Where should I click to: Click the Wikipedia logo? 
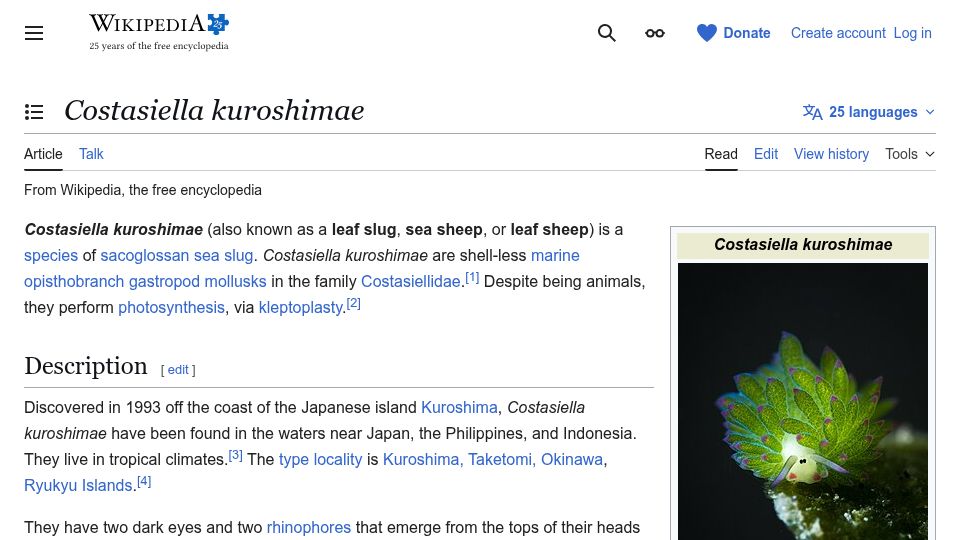click(159, 32)
